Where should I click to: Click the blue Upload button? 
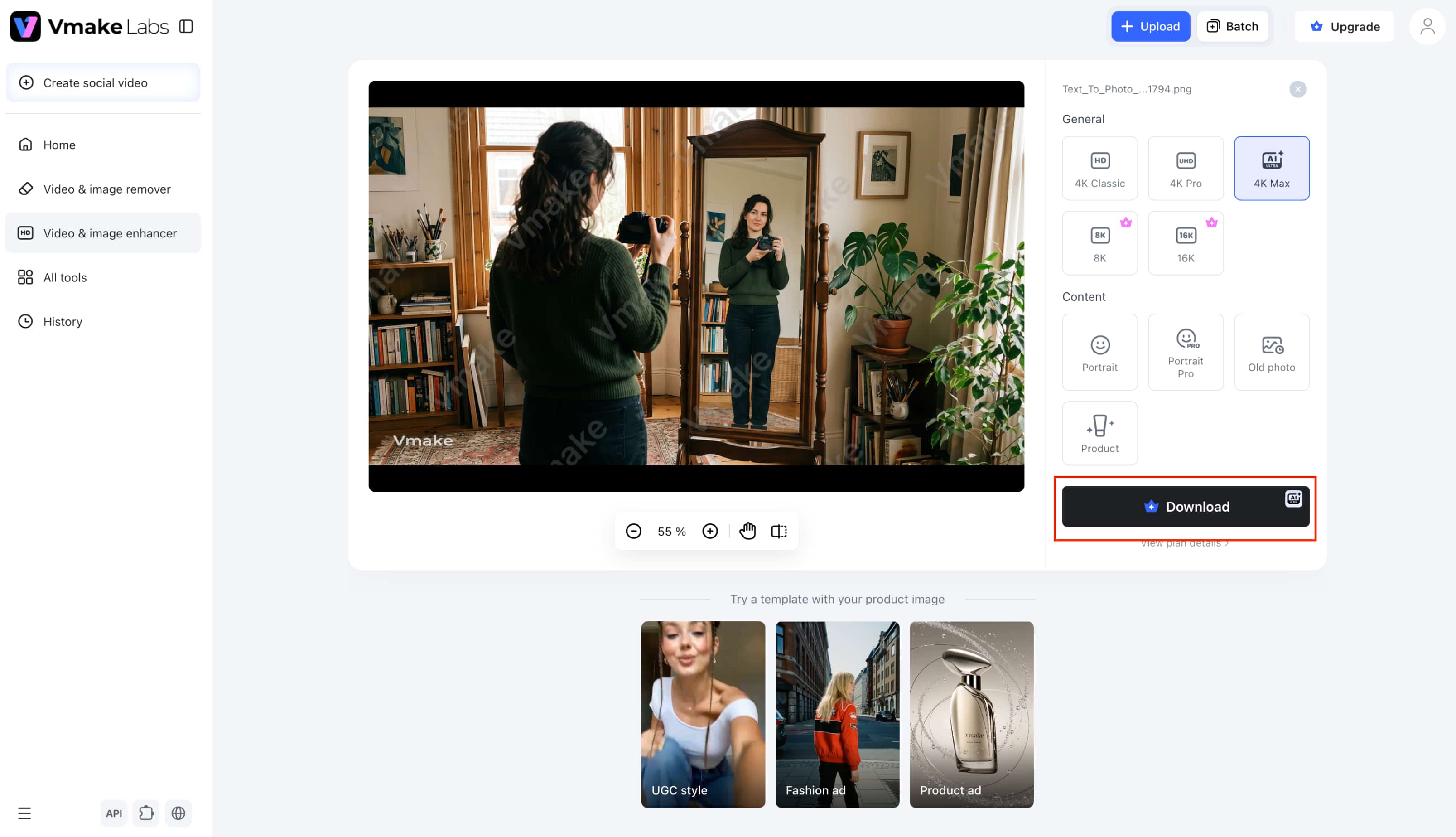(x=1150, y=26)
